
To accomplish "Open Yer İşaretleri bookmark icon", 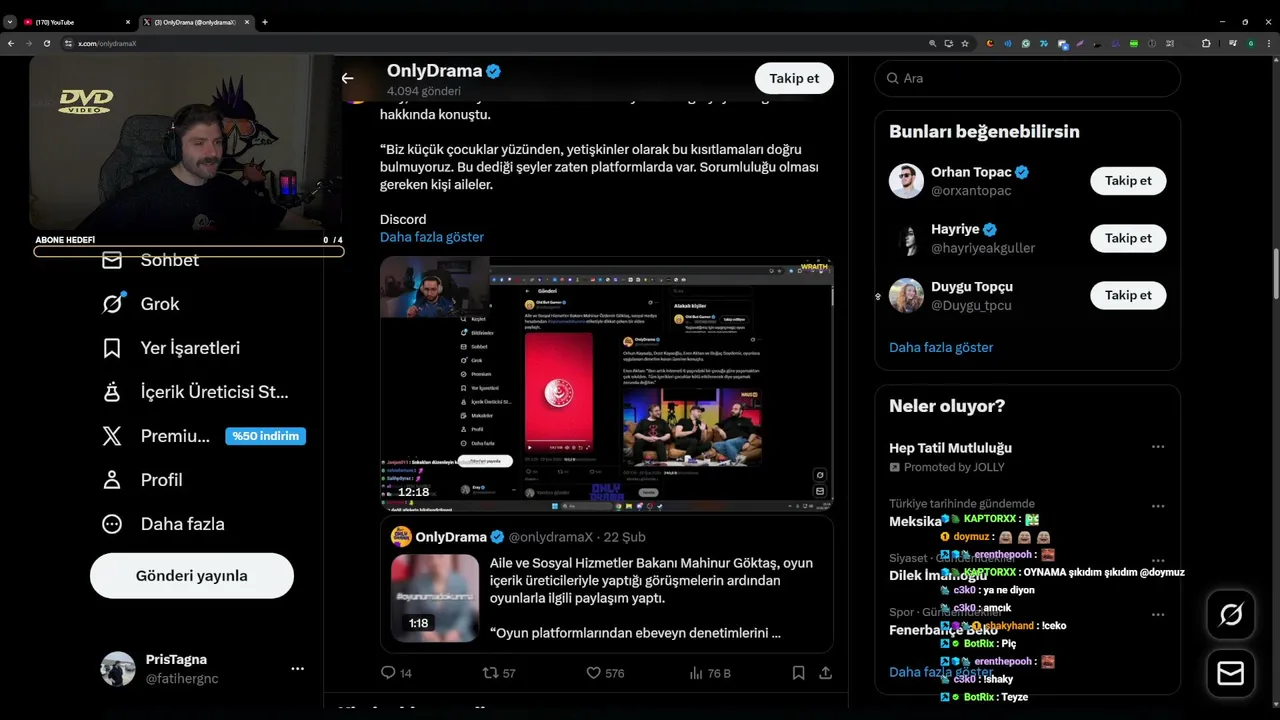I will click(112, 348).
